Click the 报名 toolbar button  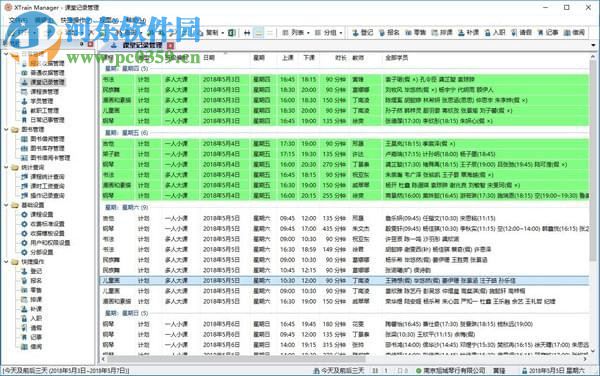[x=389, y=33]
